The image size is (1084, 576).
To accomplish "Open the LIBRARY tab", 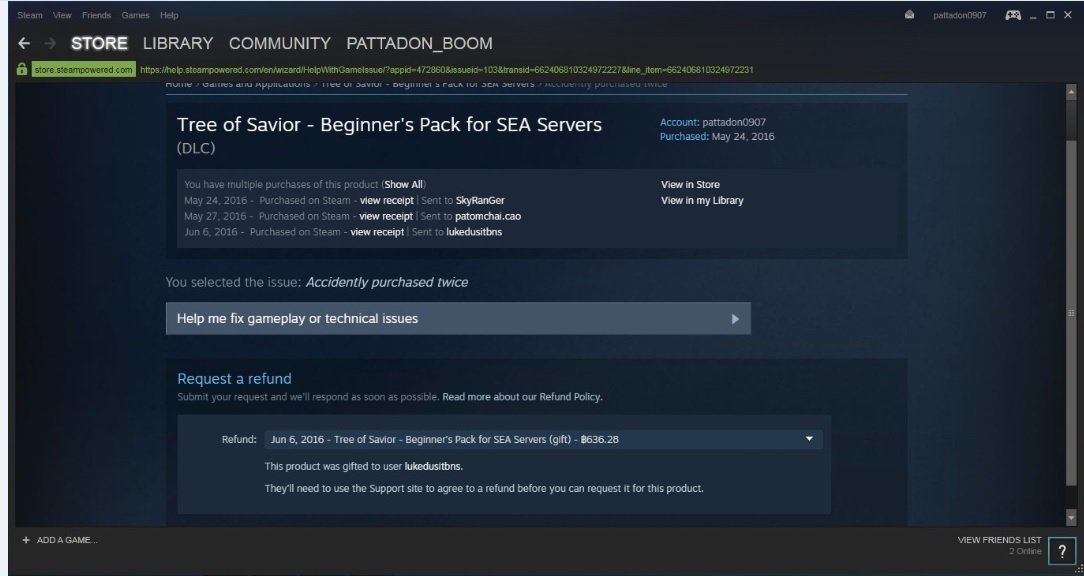I will point(178,44).
